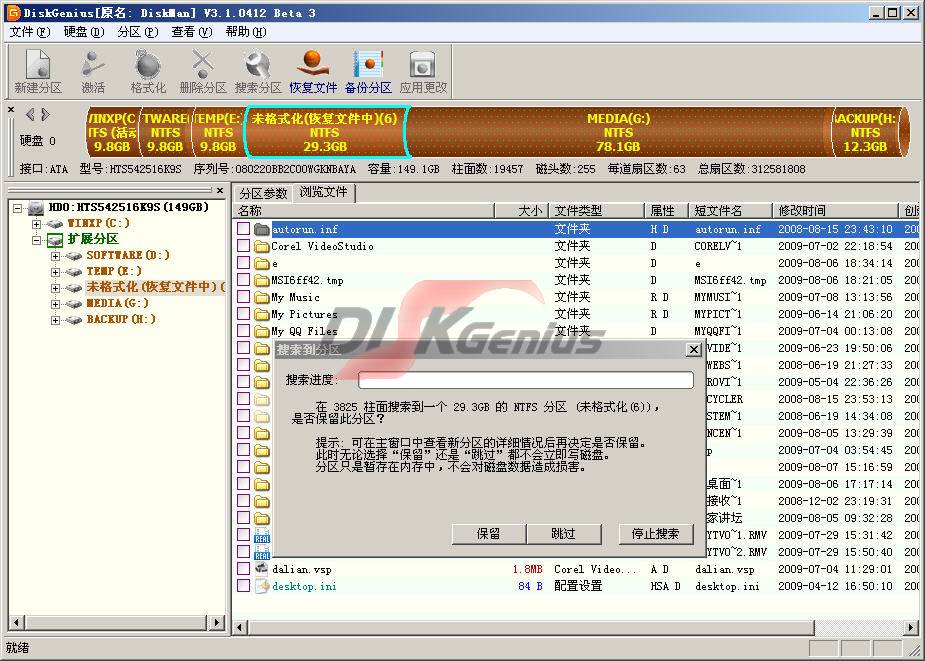Click the MSI6ff42.tmp folder icon
Viewport: 925px width, 661px height.
[x=262, y=280]
